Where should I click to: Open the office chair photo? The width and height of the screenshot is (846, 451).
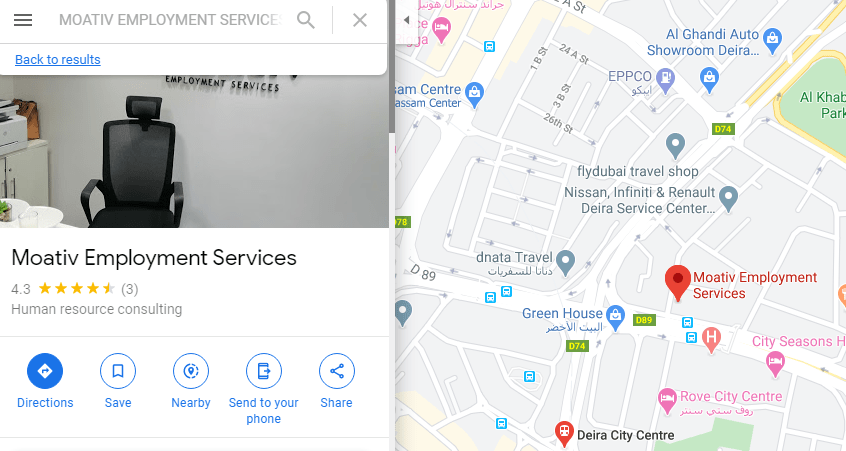click(194, 152)
